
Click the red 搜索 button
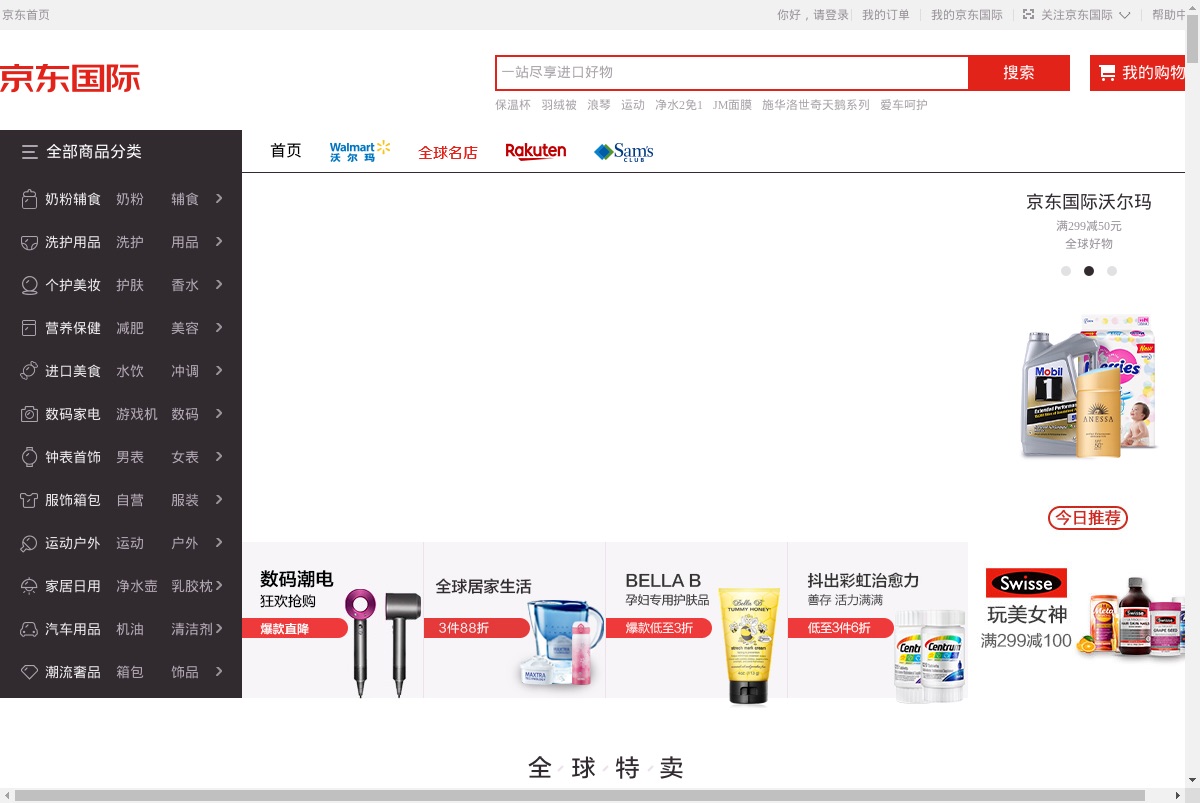coord(1019,73)
